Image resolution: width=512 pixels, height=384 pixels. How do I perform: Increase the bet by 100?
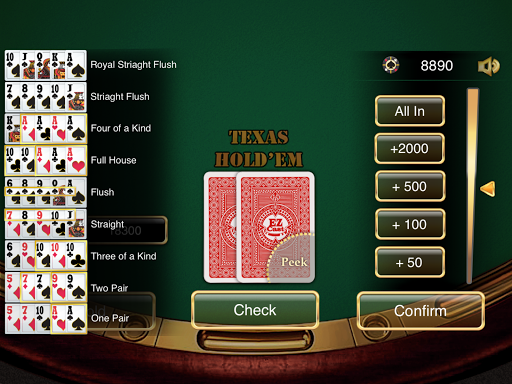(x=410, y=224)
